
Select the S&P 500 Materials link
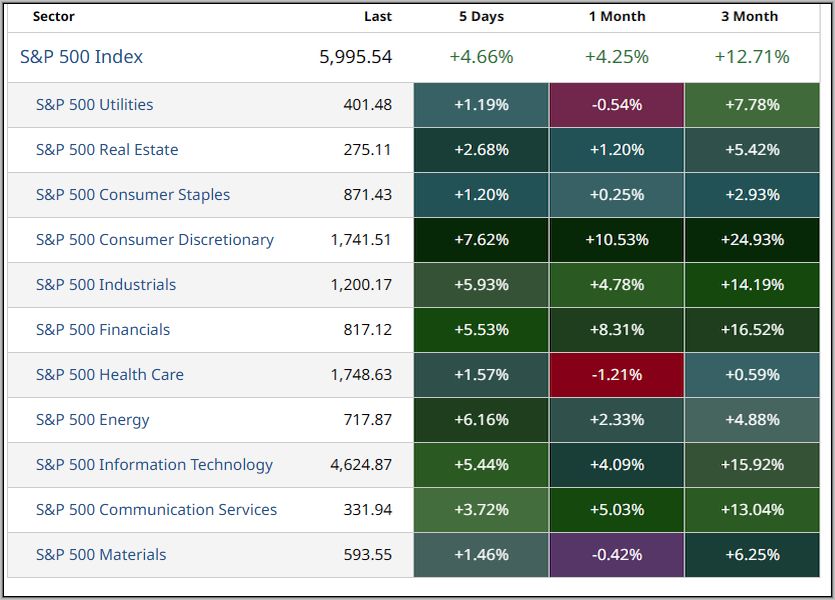coord(101,555)
